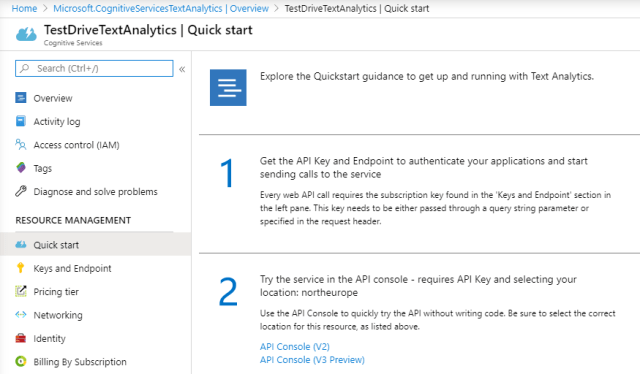Click the Networking arrows icon
The height and width of the screenshot is (374, 640).
click(x=21, y=315)
